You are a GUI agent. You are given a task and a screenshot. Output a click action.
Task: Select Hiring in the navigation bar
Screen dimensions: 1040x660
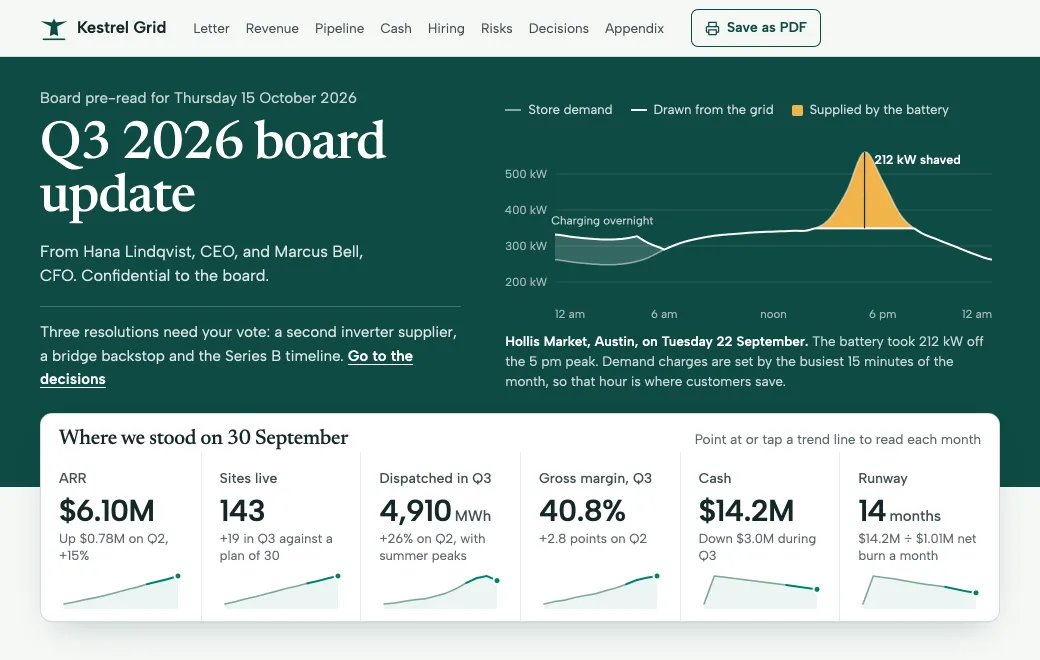pyautogui.click(x=446, y=29)
